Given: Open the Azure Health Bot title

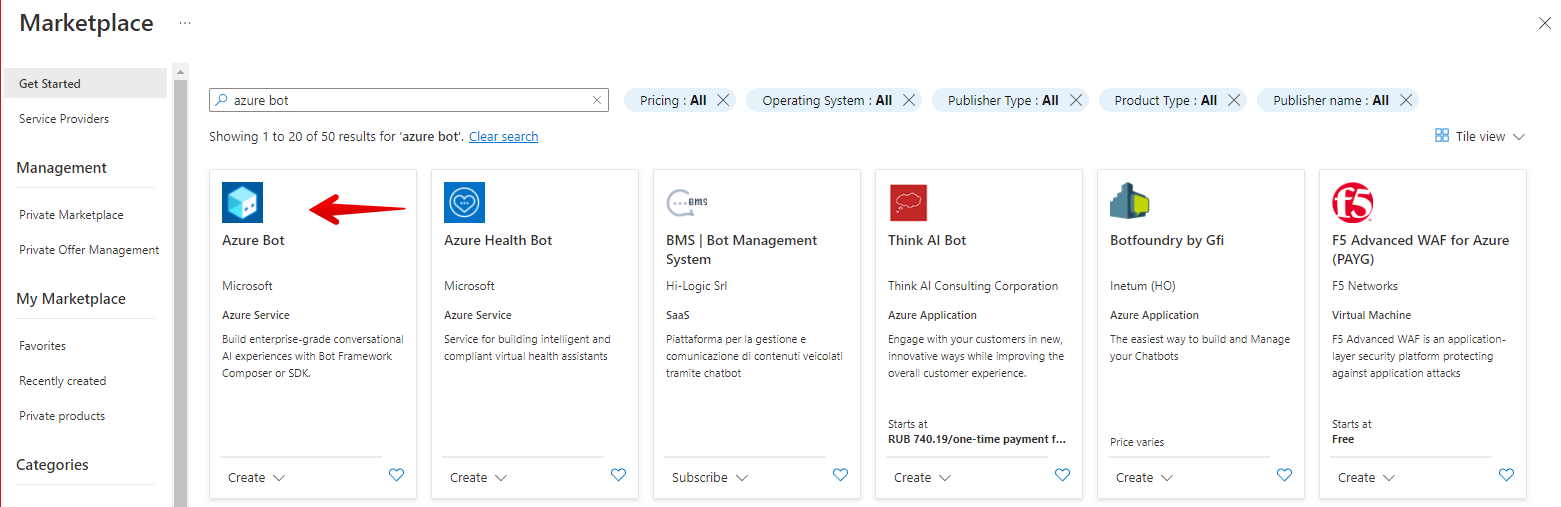Looking at the screenshot, I should [x=498, y=240].
